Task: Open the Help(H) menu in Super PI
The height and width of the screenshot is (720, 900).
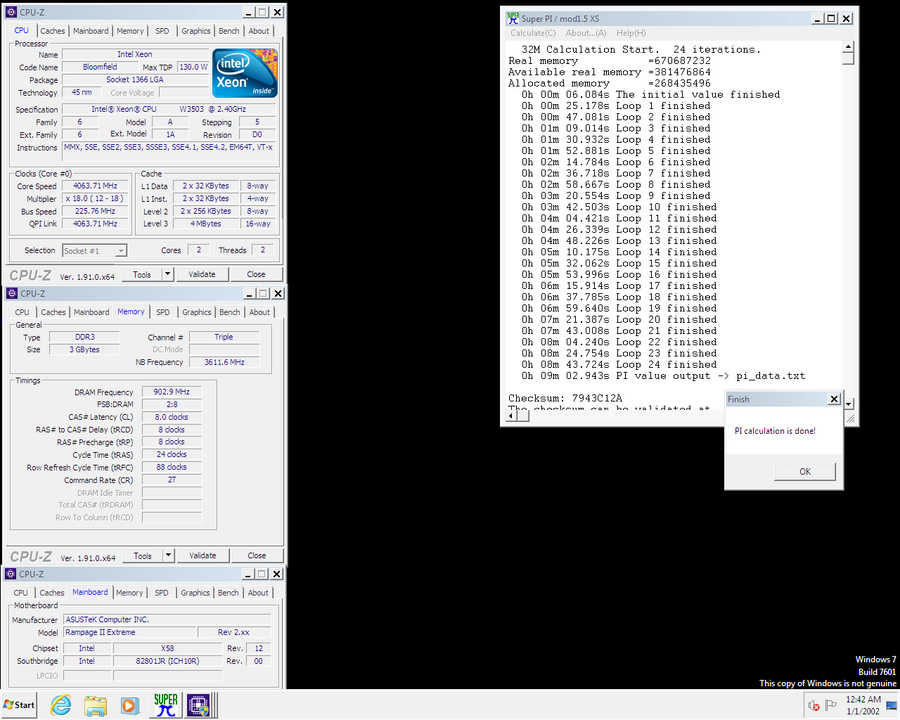Action: (631, 33)
